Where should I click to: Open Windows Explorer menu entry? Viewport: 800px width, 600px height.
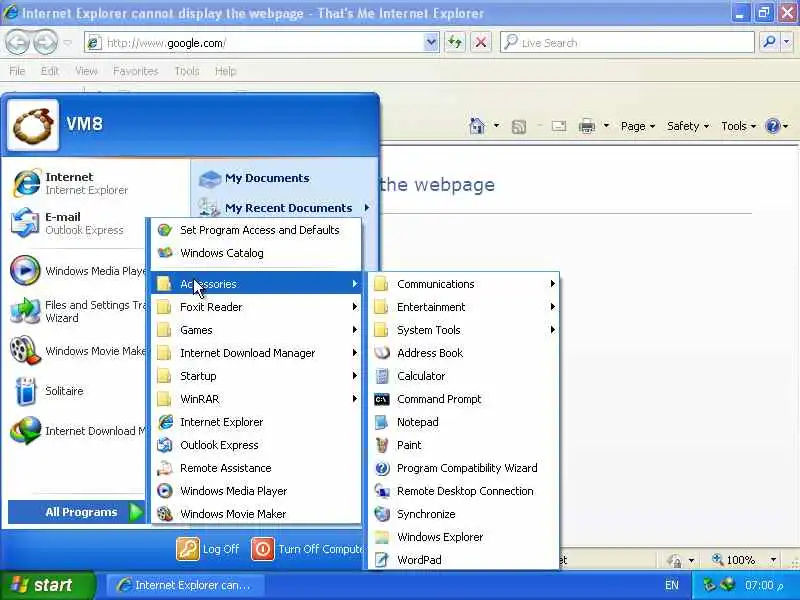coord(463,537)
